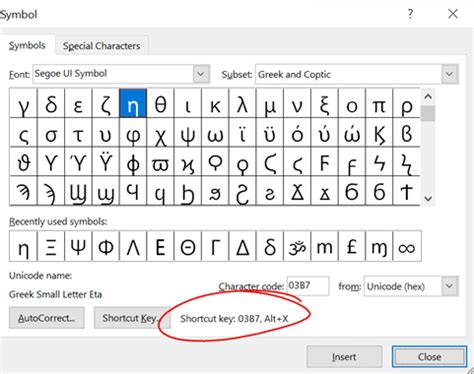
Task: Pick the mu μ symbol cell
Action: (x=270, y=103)
